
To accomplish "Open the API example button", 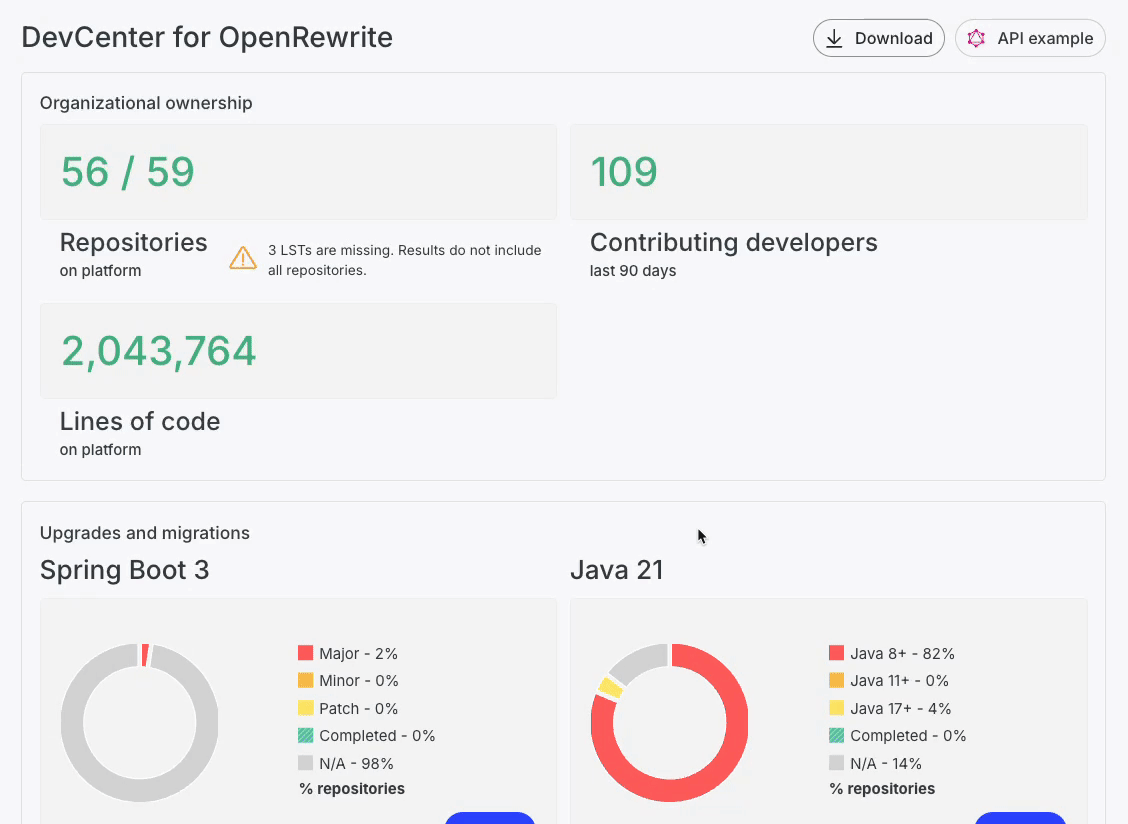I will coord(1030,38).
